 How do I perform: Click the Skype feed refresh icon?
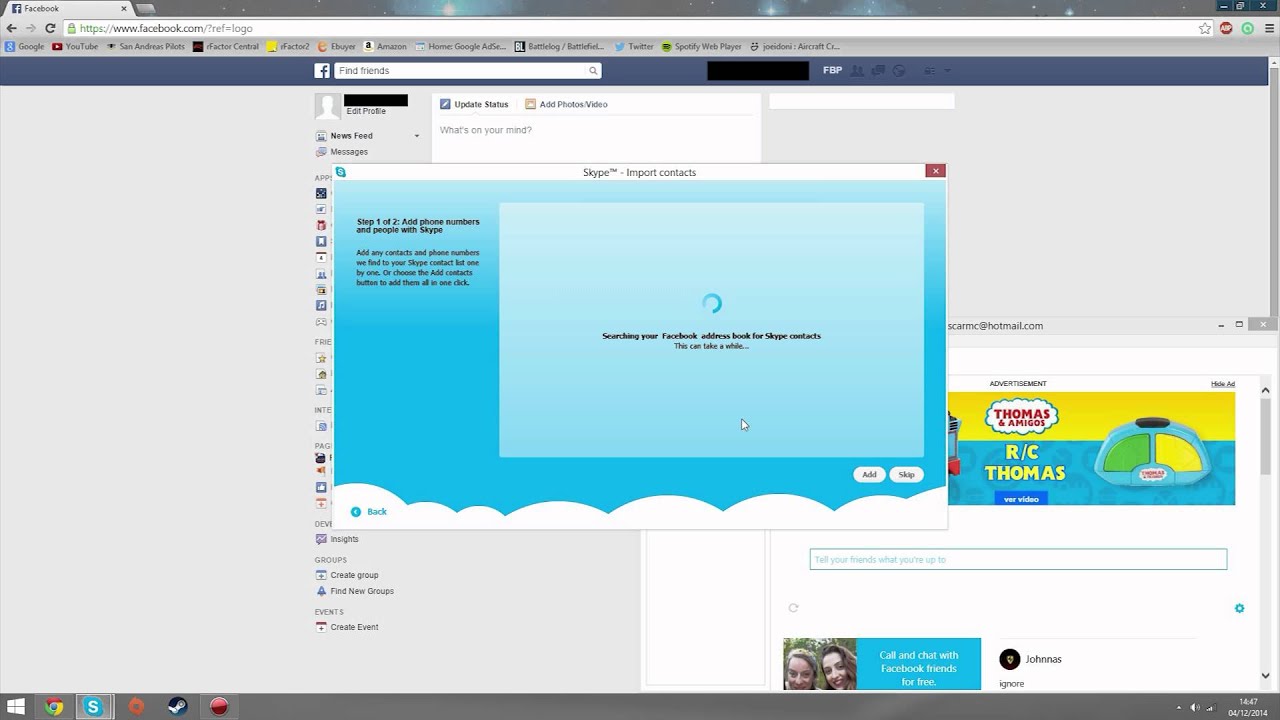pos(793,608)
